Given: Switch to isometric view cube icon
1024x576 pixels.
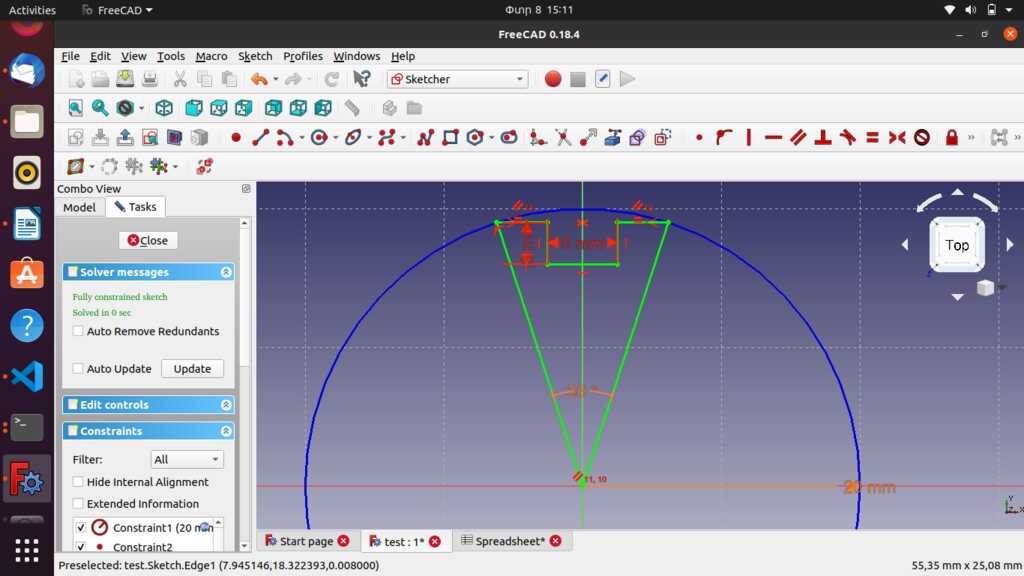Looking at the screenshot, I should (x=164, y=108).
